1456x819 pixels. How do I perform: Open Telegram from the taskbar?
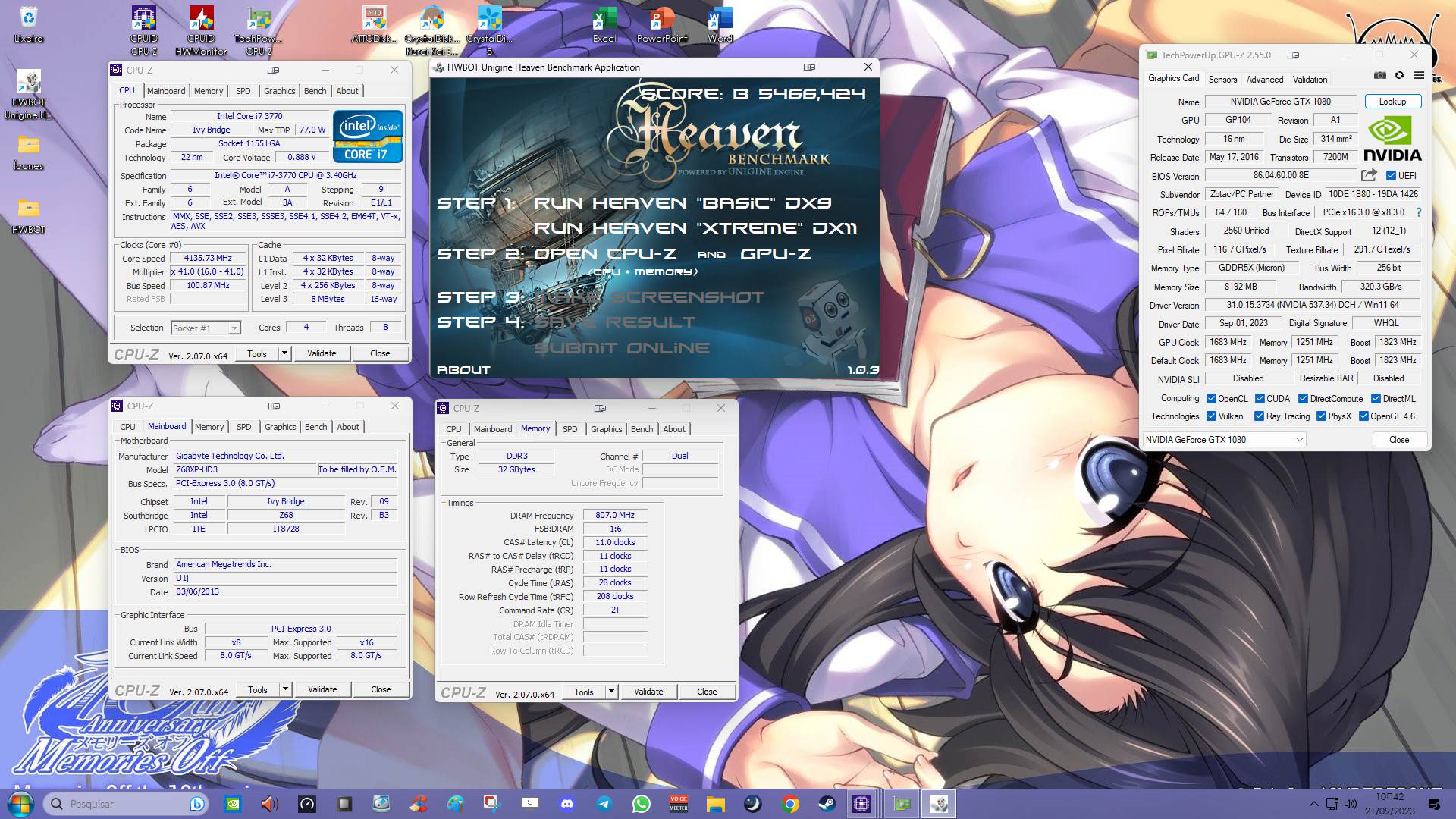(604, 804)
